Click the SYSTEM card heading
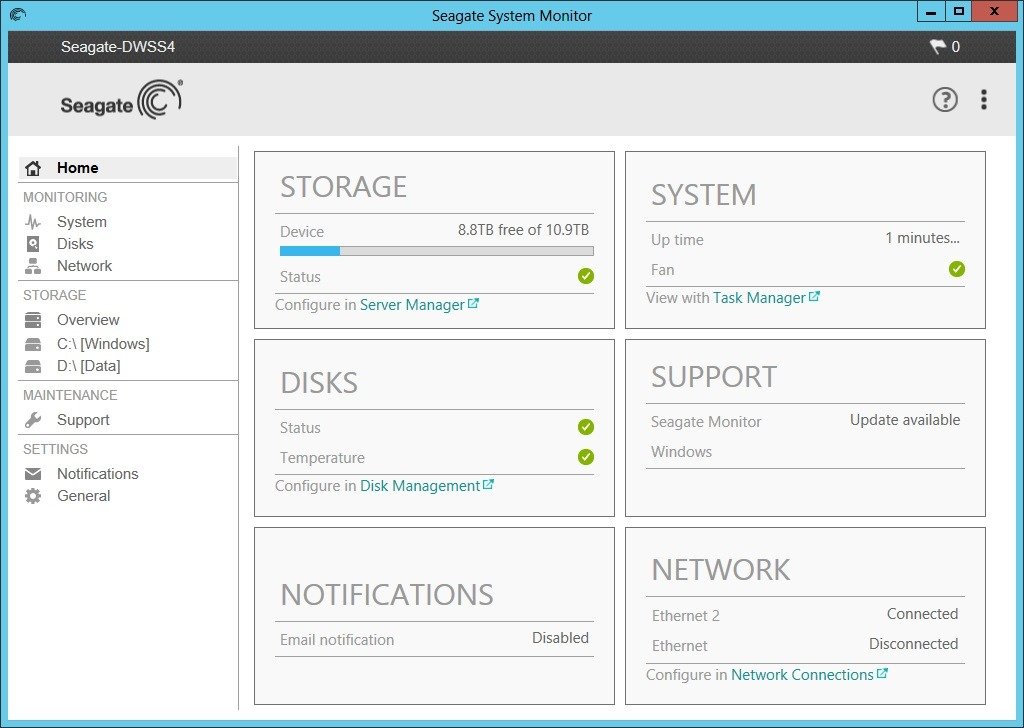The height and width of the screenshot is (728, 1024). (703, 195)
